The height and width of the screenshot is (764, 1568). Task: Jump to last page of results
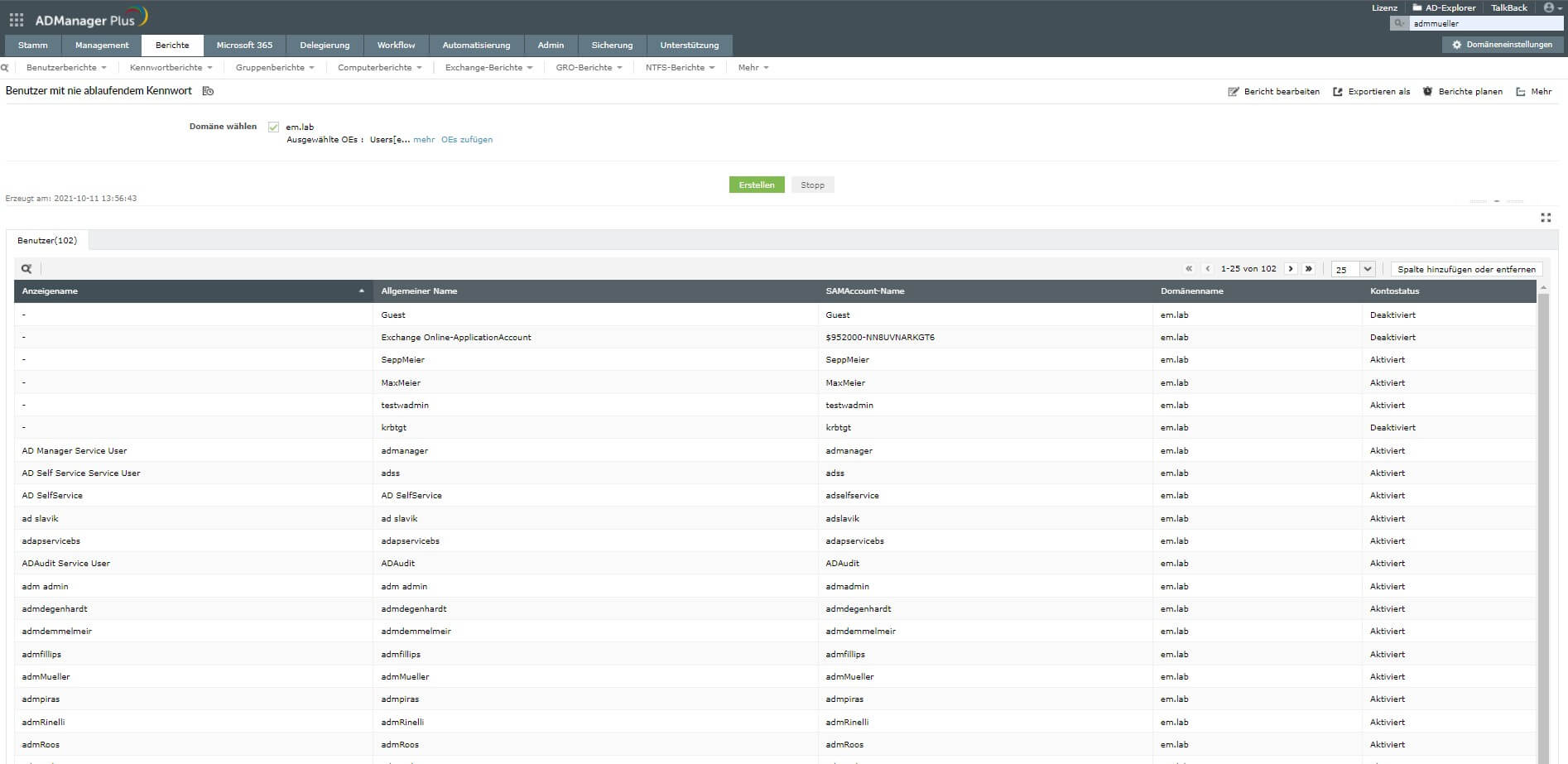1308,269
